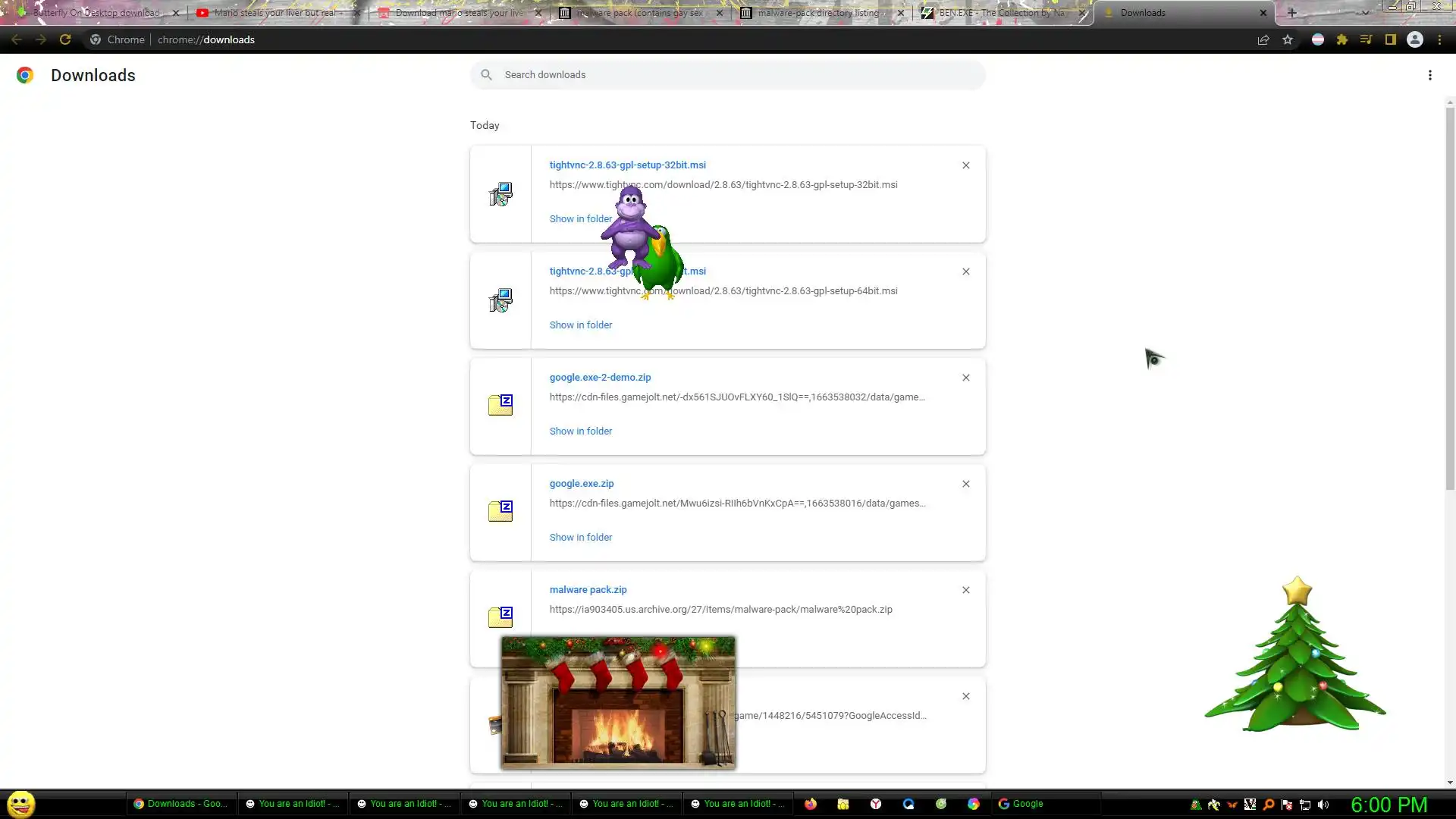The width and height of the screenshot is (1456, 819).
Task: Click the Search downloads field
Action: tap(728, 74)
